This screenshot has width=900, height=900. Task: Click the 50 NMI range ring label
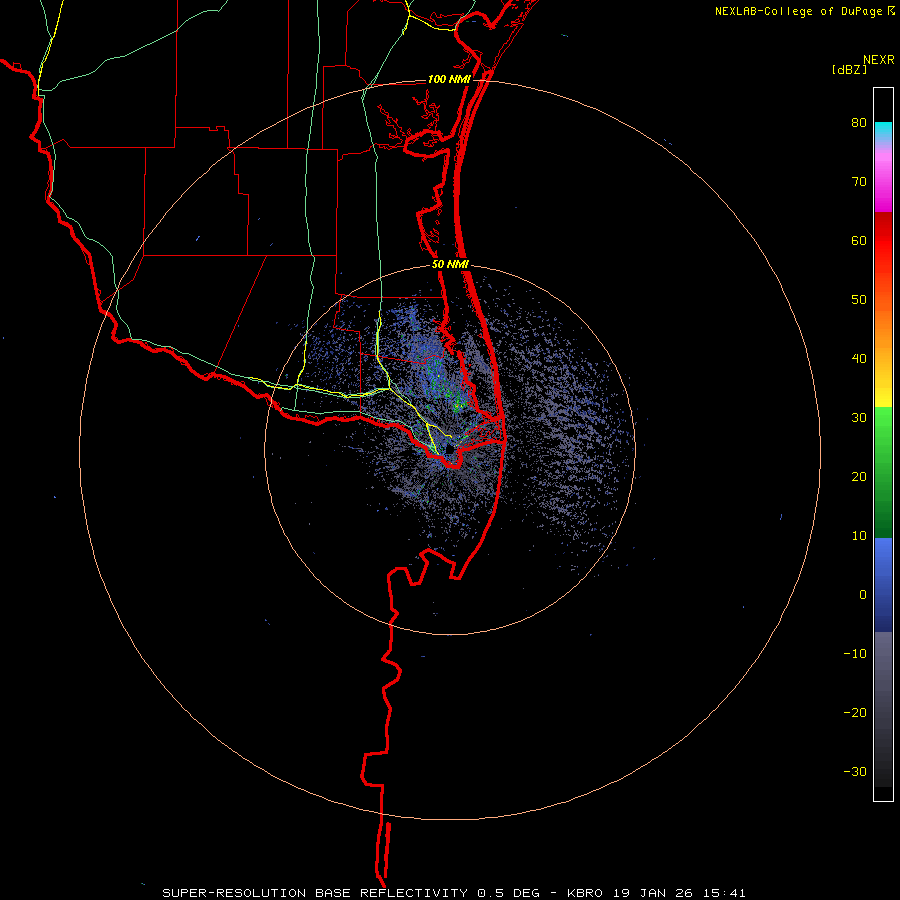450,265
